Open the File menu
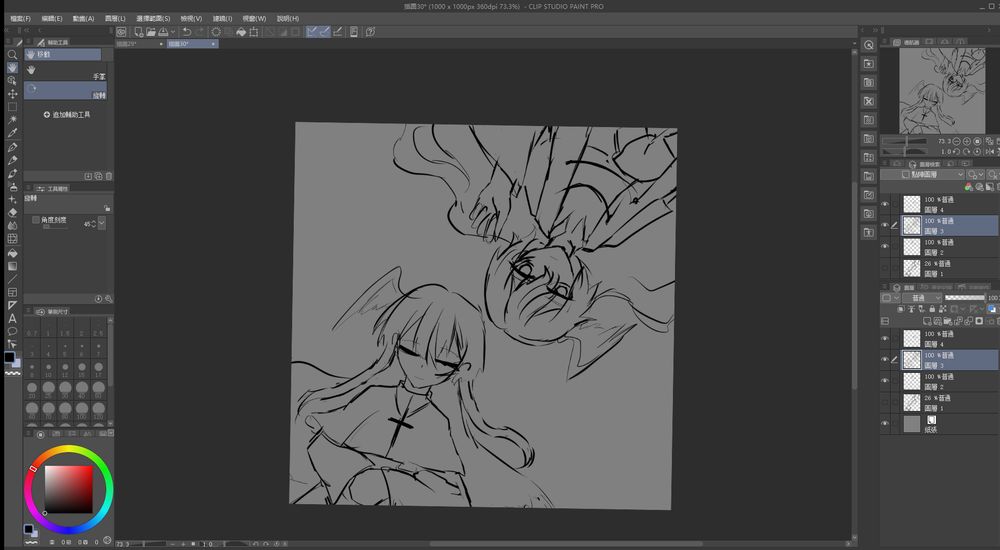The height and width of the screenshot is (550, 1000). point(20,19)
